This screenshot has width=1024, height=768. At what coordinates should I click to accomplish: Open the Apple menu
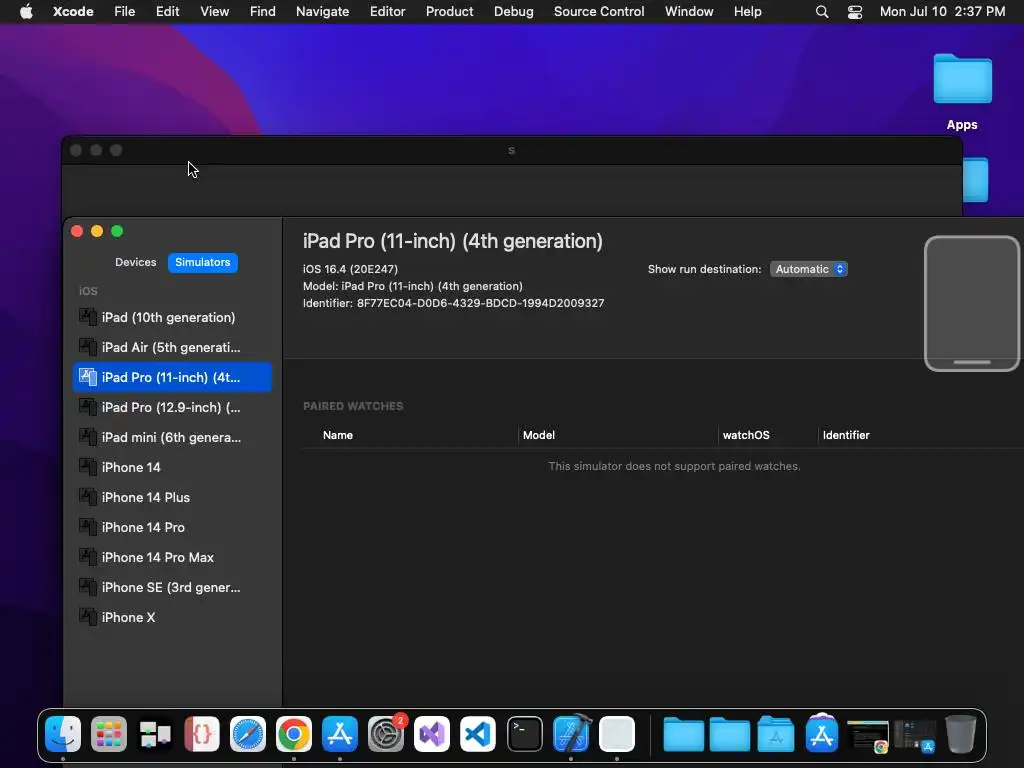[x=26, y=12]
